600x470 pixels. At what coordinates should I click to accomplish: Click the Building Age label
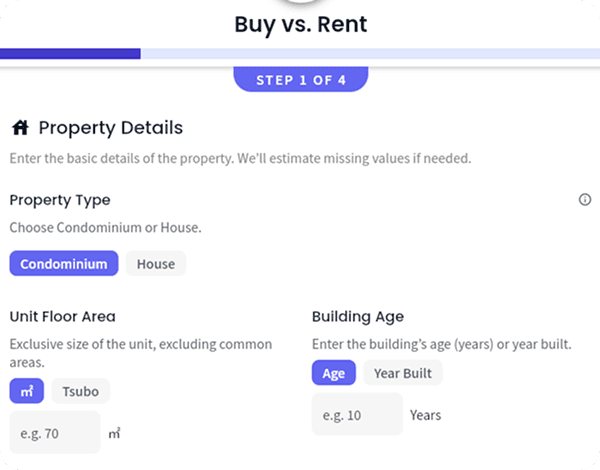(358, 317)
